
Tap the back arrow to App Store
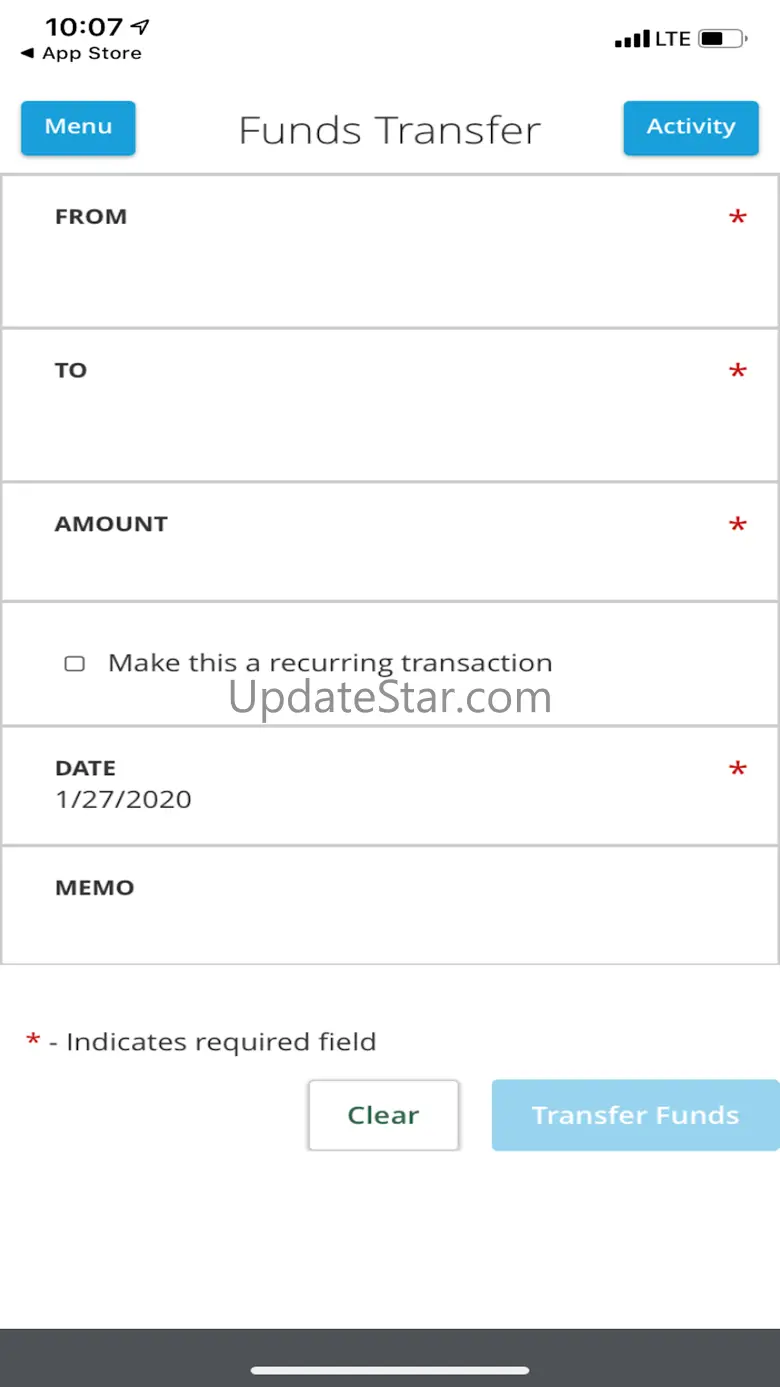click(28, 54)
